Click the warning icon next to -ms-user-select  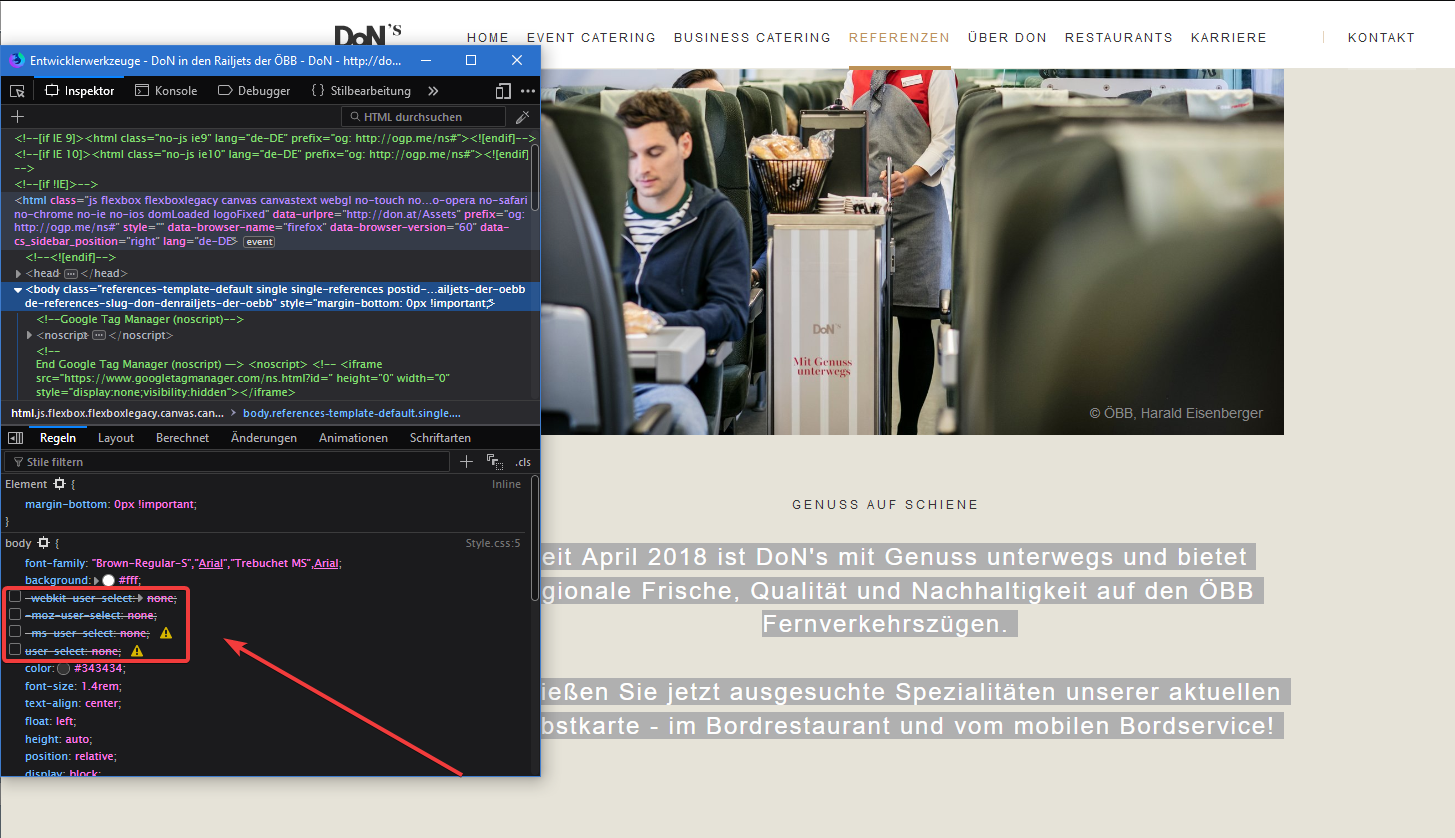point(166,633)
